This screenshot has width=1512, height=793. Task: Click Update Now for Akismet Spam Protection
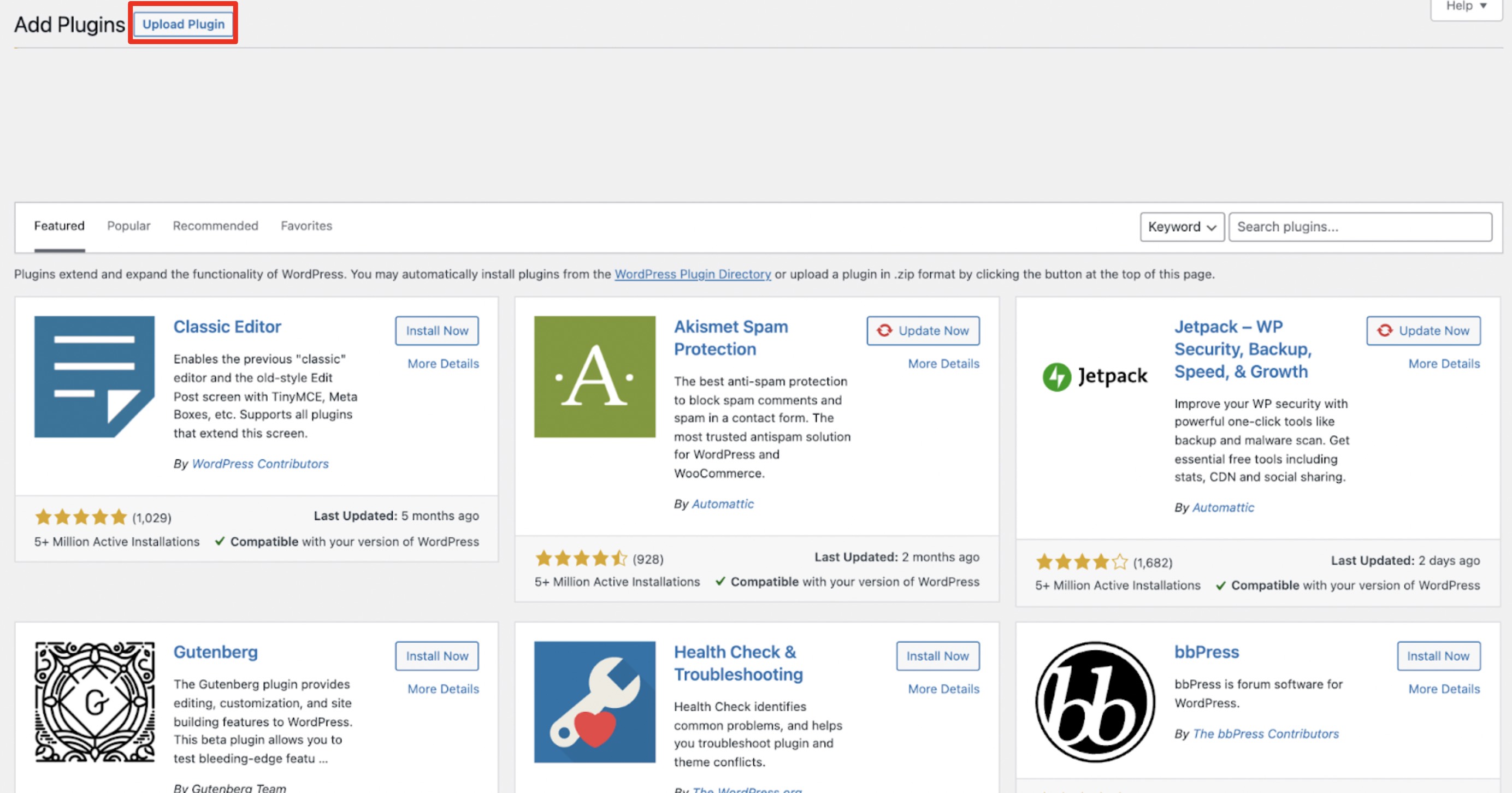click(x=923, y=330)
